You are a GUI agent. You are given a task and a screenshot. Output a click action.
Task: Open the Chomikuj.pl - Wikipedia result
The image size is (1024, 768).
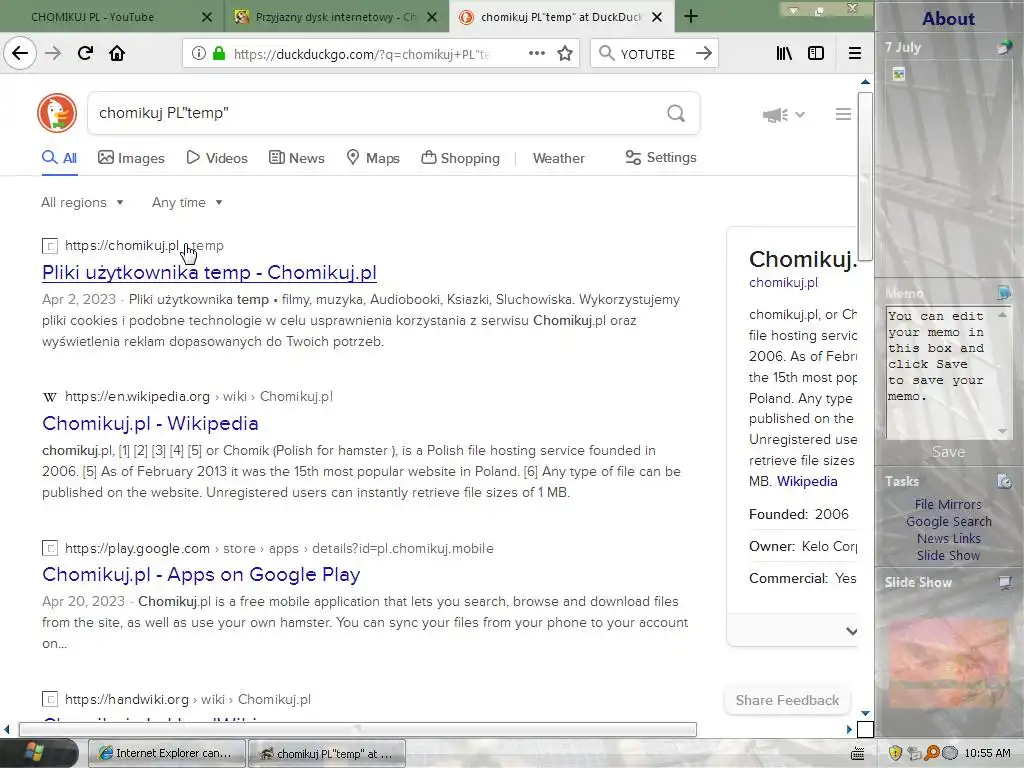coord(150,423)
